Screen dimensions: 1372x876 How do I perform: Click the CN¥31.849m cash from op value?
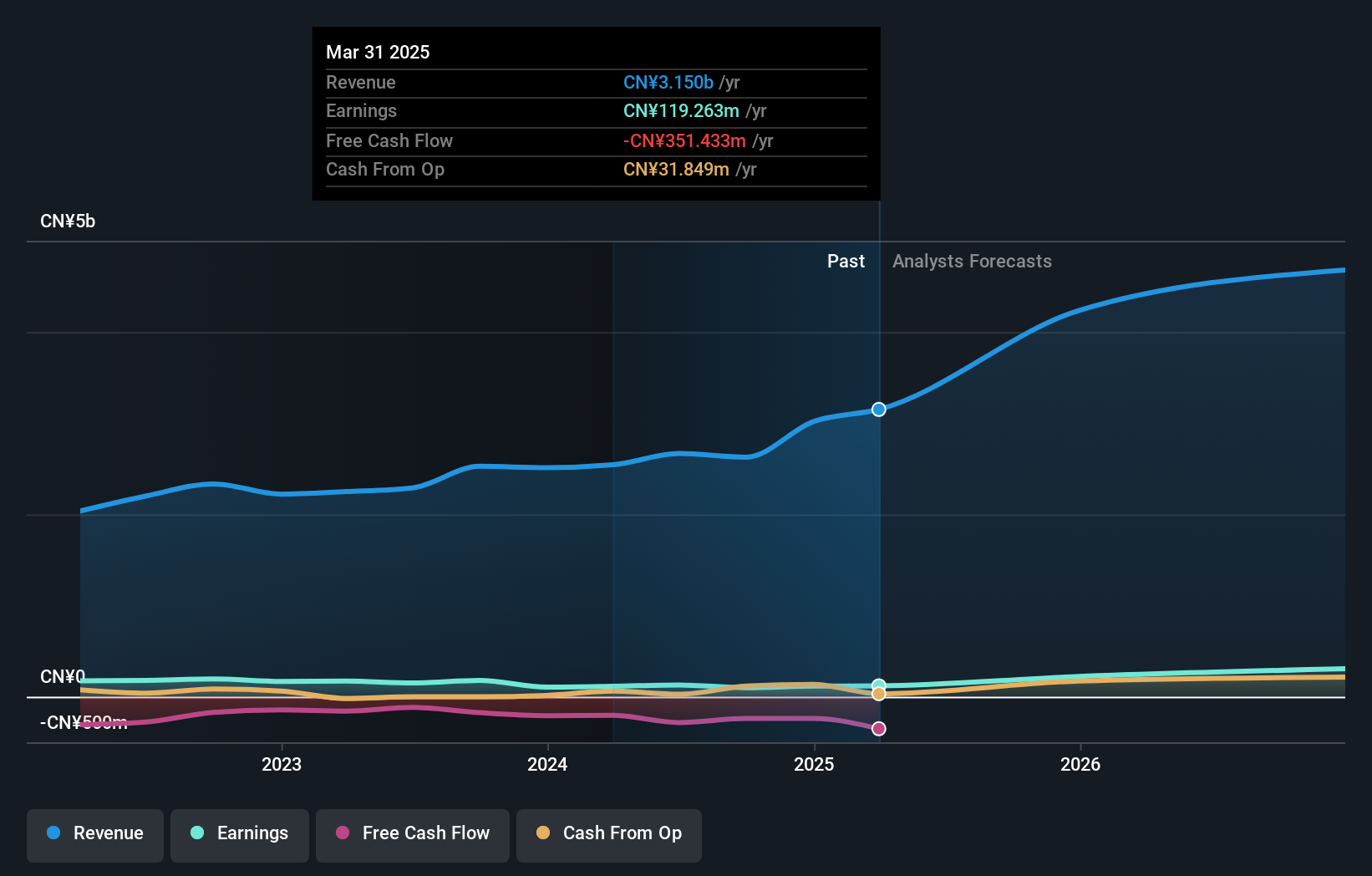click(676, 170)
